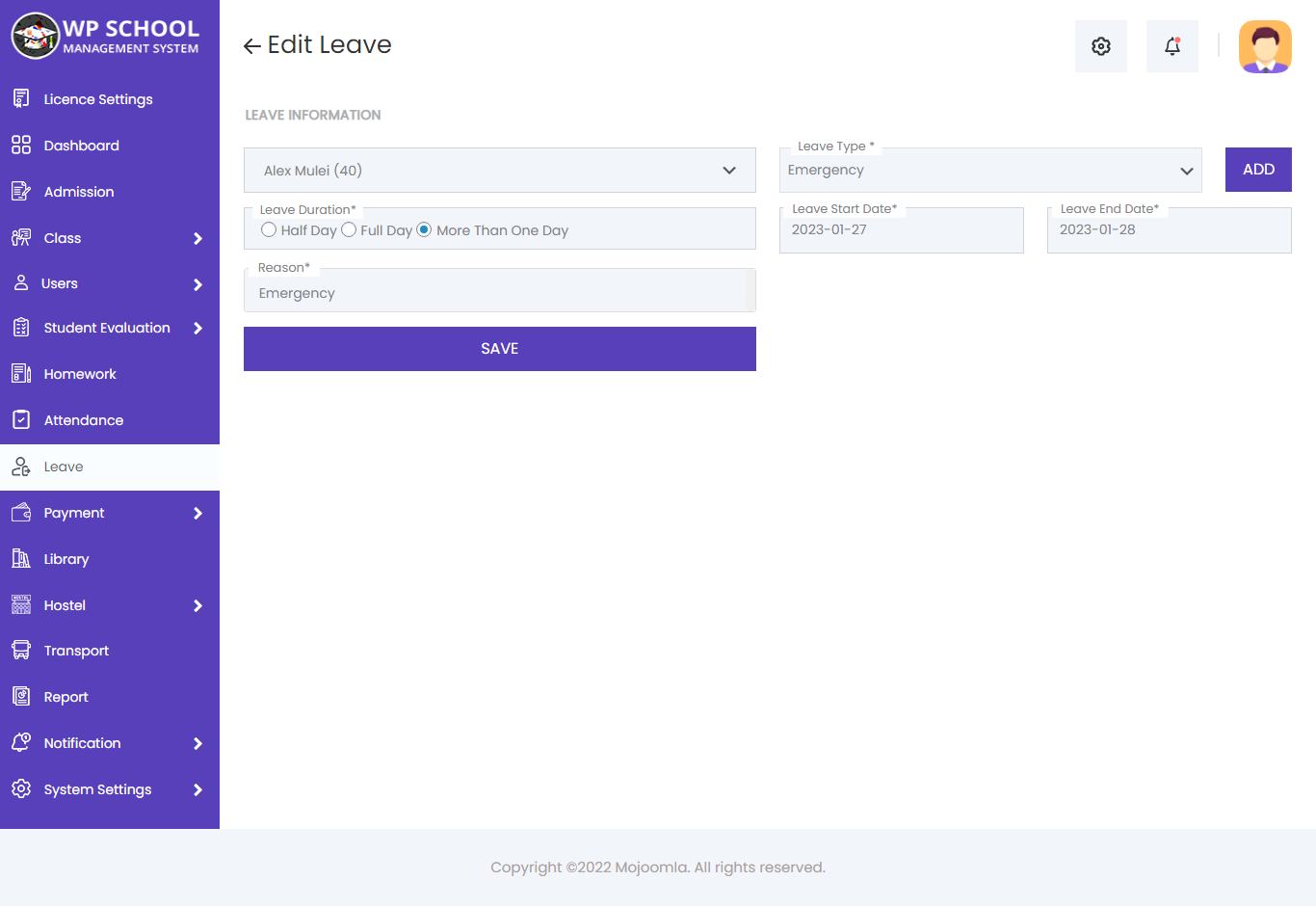Expand the Users submenu chevron
Screen dimensions: 1316x907
(x=197, y=284)
